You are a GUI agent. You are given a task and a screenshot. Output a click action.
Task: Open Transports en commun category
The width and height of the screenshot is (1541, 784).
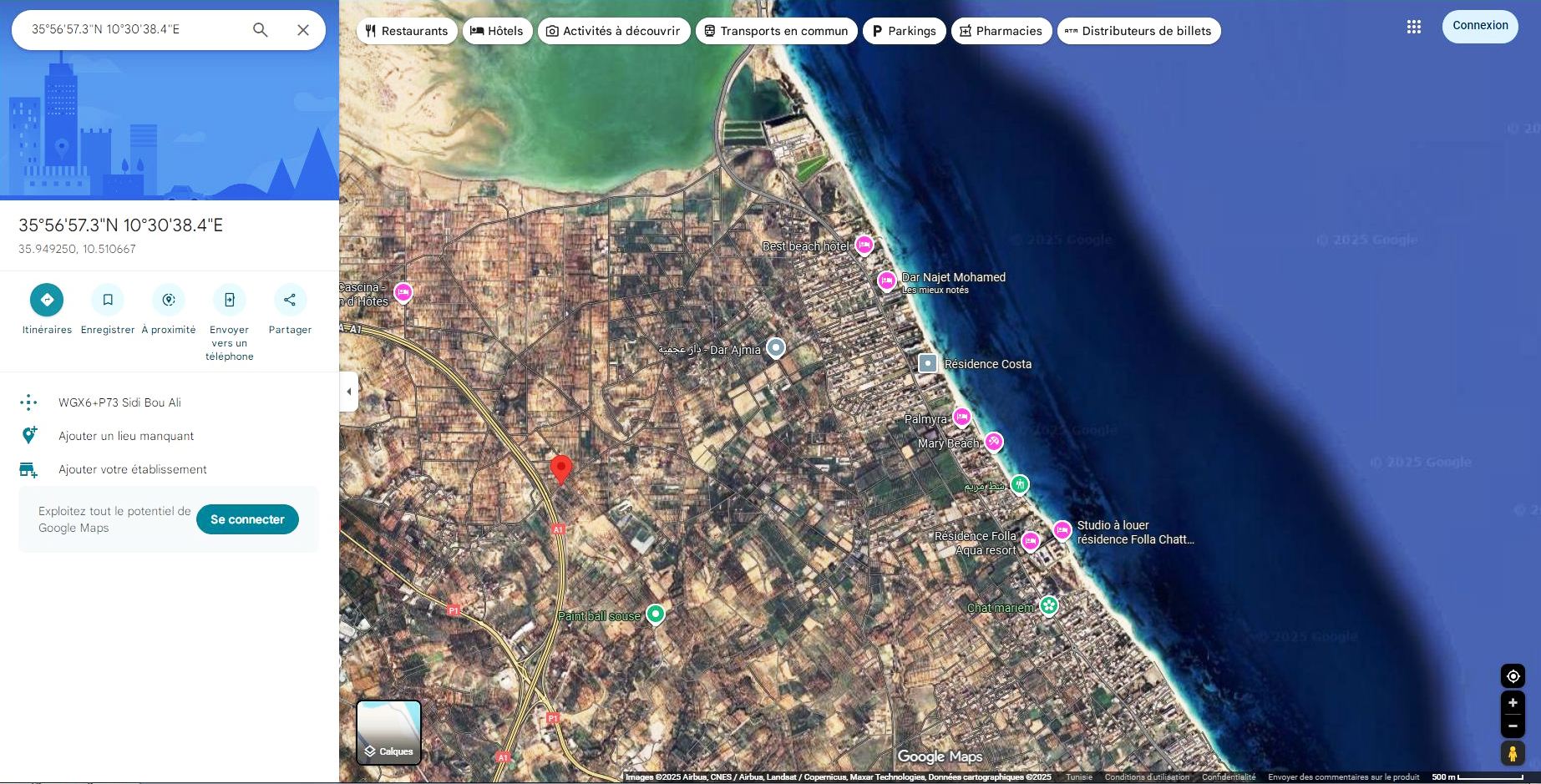coord(775,31)
